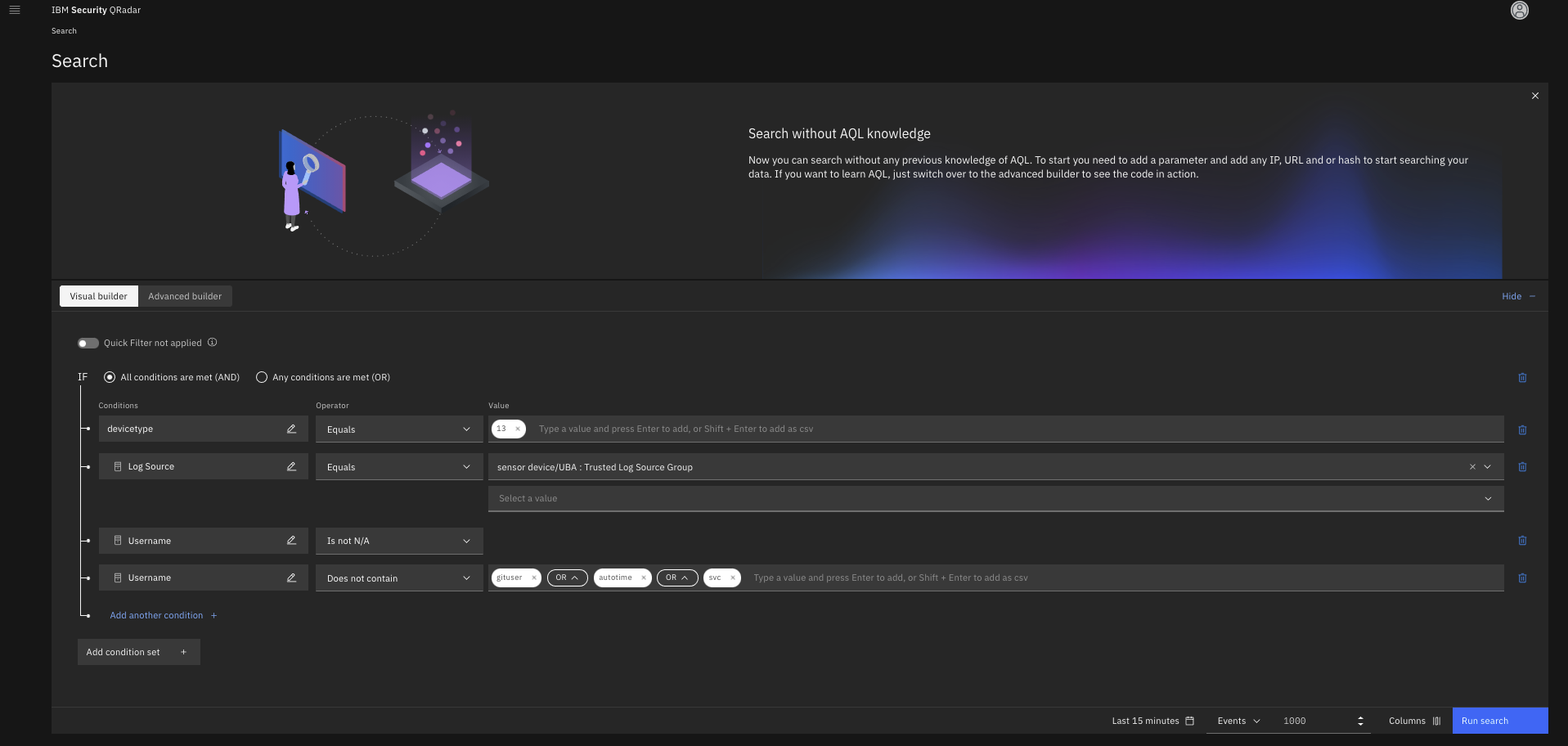This screenshot has width=1568, height=746.
Task: Enable the Quick Filter toggle
Action: pos(88,343)
